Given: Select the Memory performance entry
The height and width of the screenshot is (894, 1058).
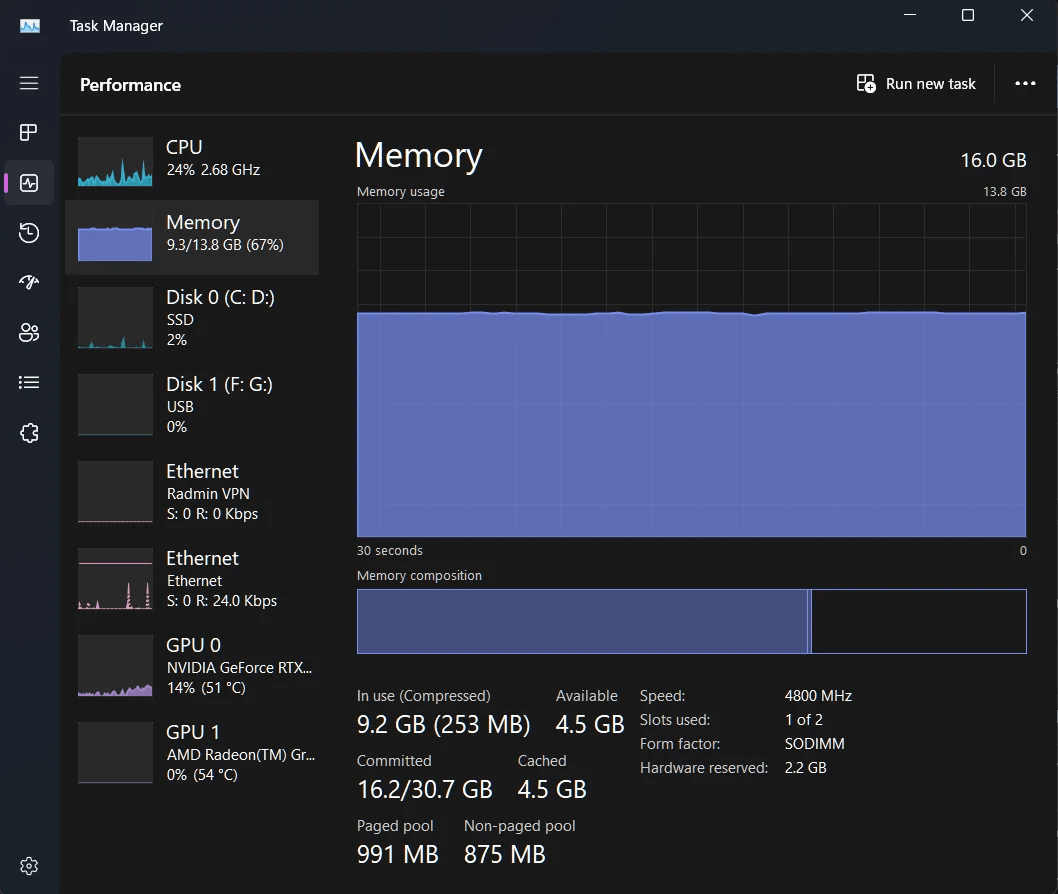Looking at the screenshot, I should point(192,237).
